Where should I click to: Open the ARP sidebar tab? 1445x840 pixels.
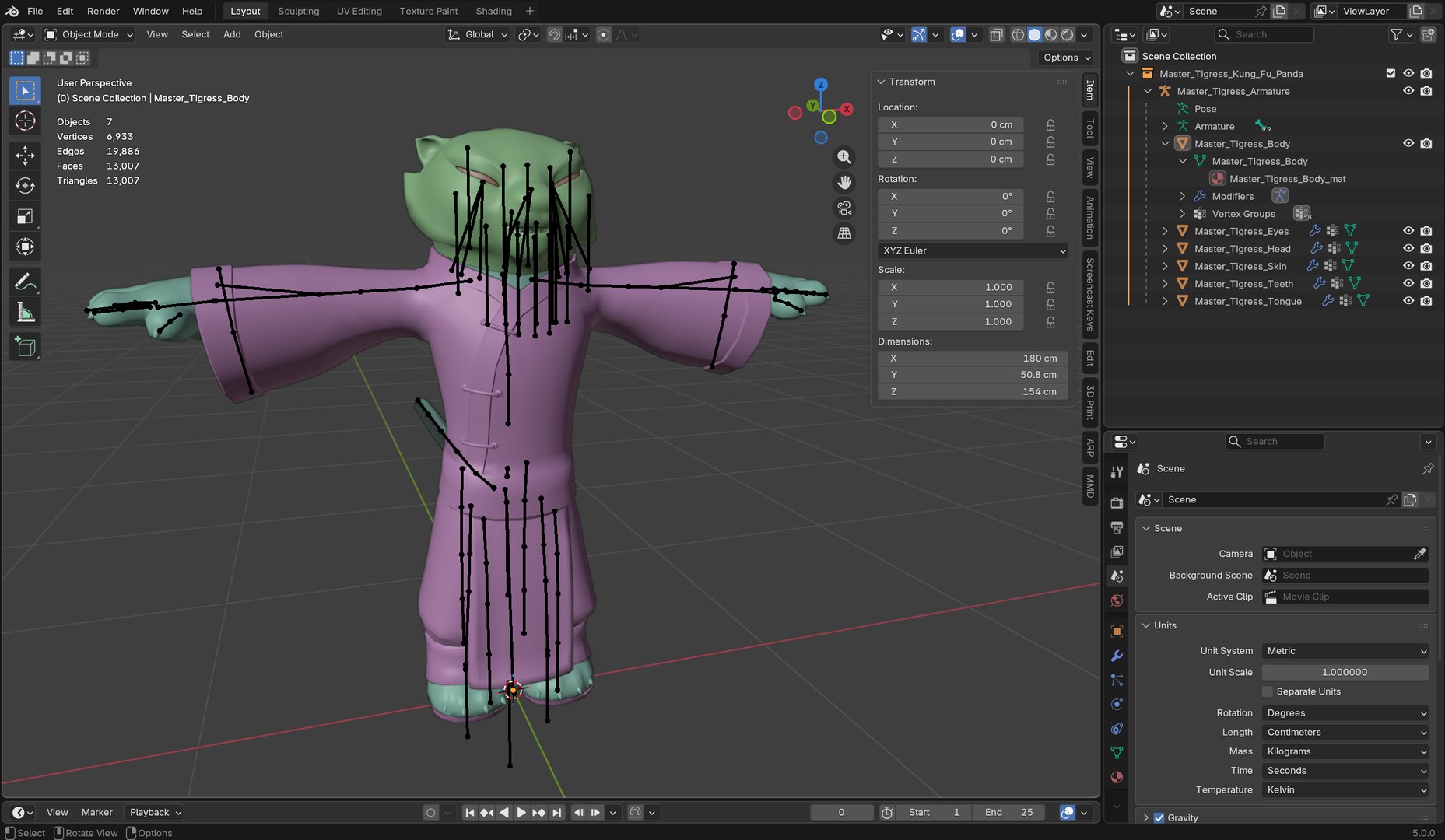pyautogui.click(x=1090, y=447)
